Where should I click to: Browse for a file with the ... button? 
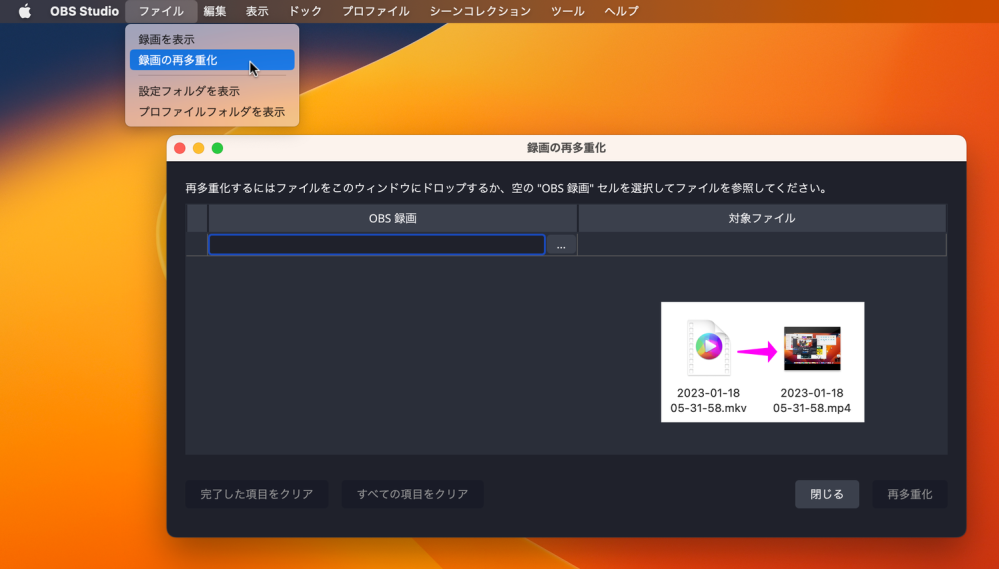click(561, 245)
